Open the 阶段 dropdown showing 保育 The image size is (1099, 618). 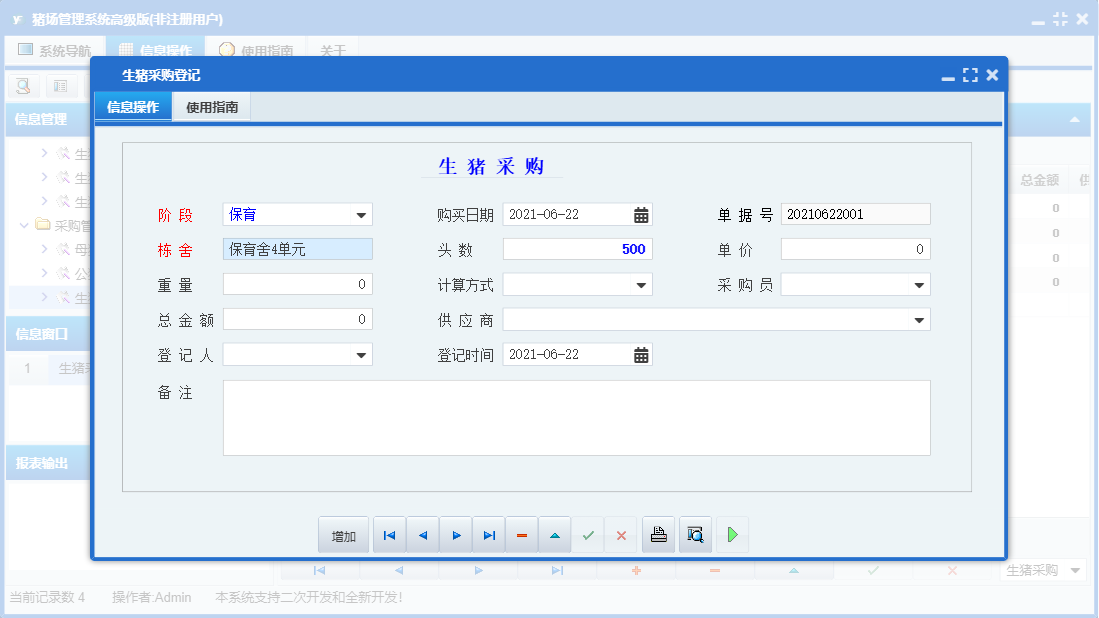pos(360,215)
